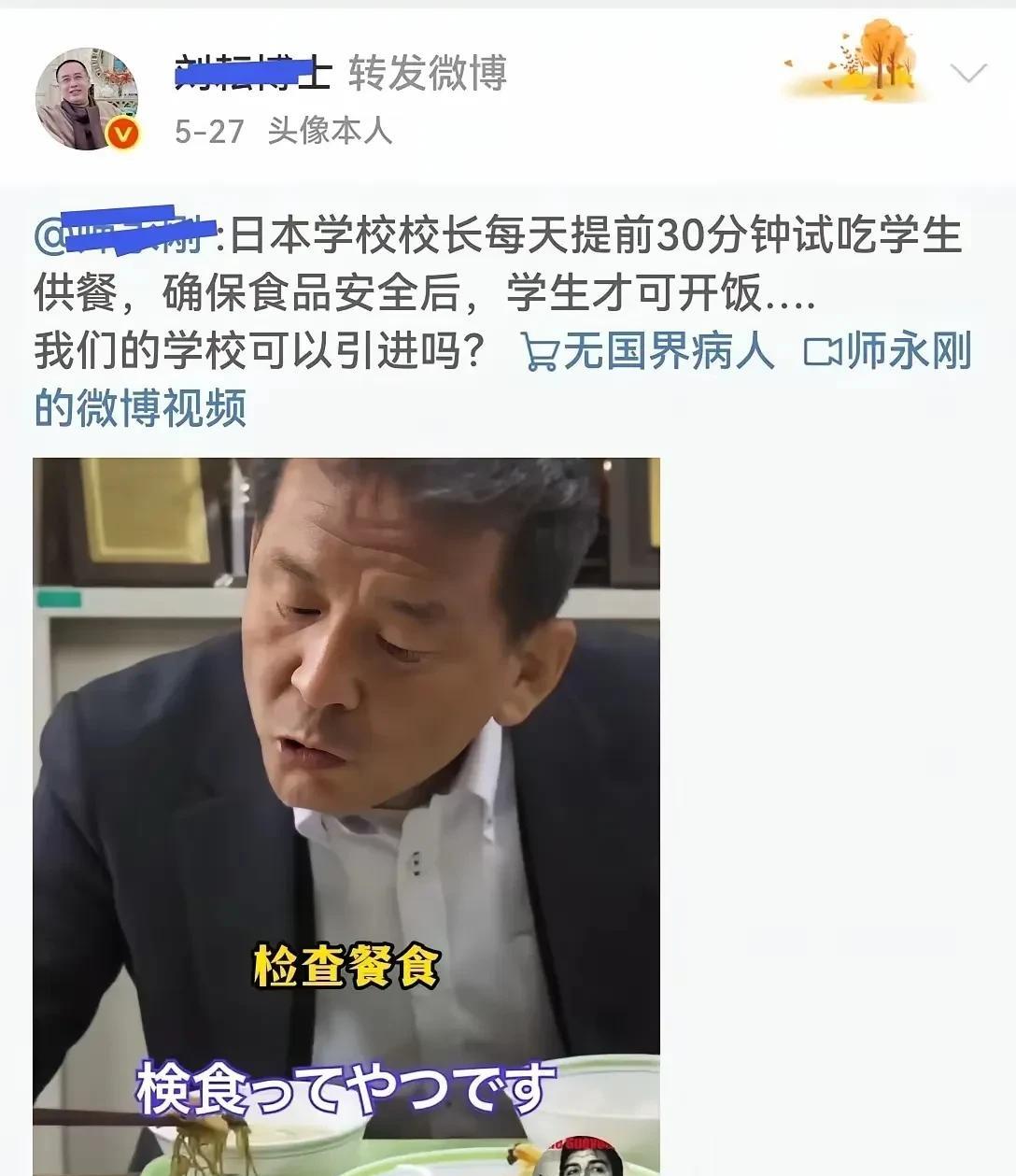Image resolution: width=1016 pixels, height=1176 pixels.
Task: Tap the Japanese subtitle 検食ってやつです
Action: (x=346, y=1089)
